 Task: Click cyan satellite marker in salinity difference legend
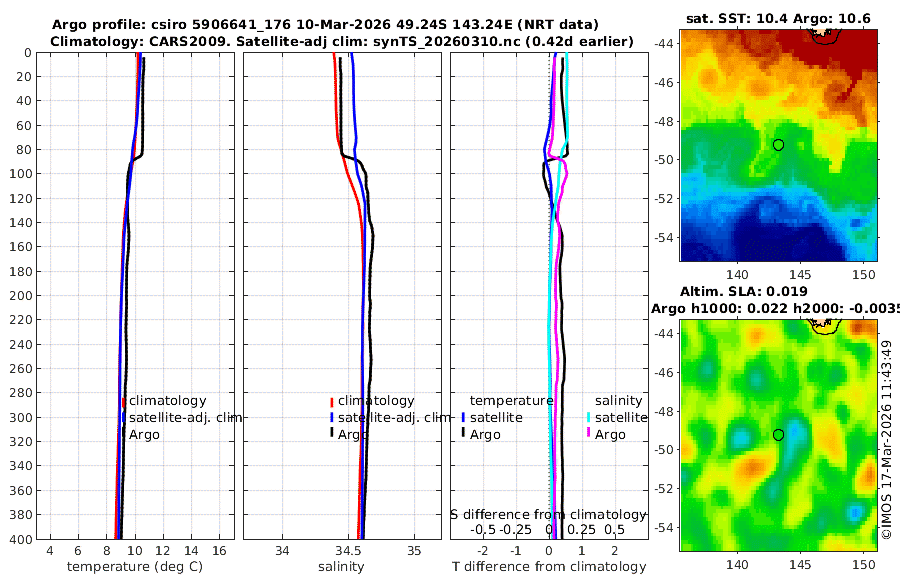(x=588, y=417)
